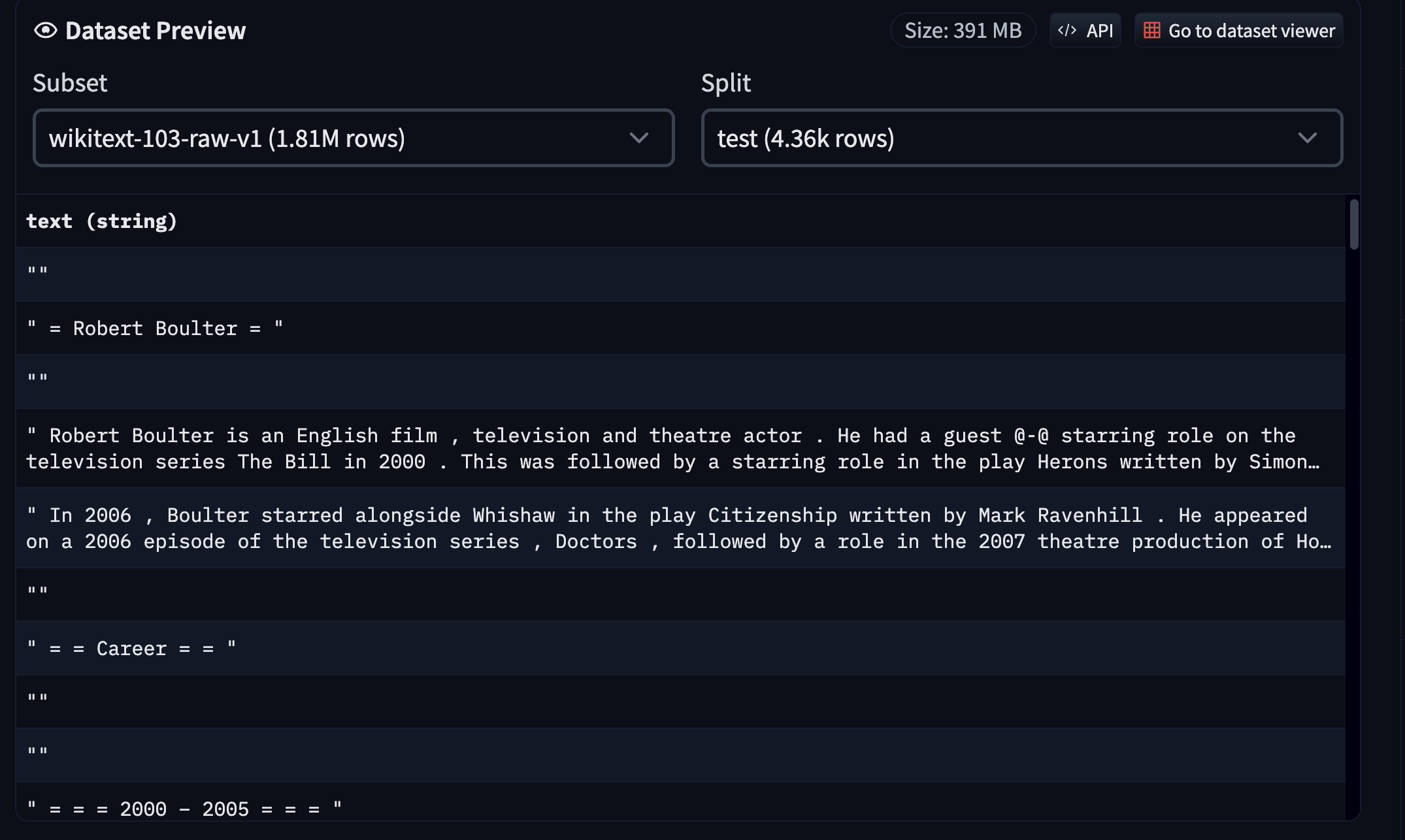Click the text (string) column header
Image resolution: width=1405 pixels, height=840 pixels.
pyautogui.click(x=101, y=221)
